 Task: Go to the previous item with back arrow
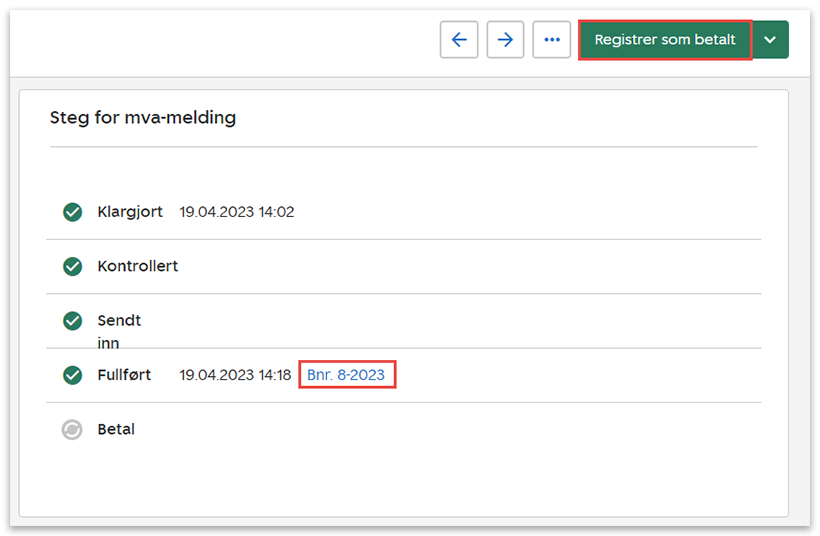coord(459,40)
